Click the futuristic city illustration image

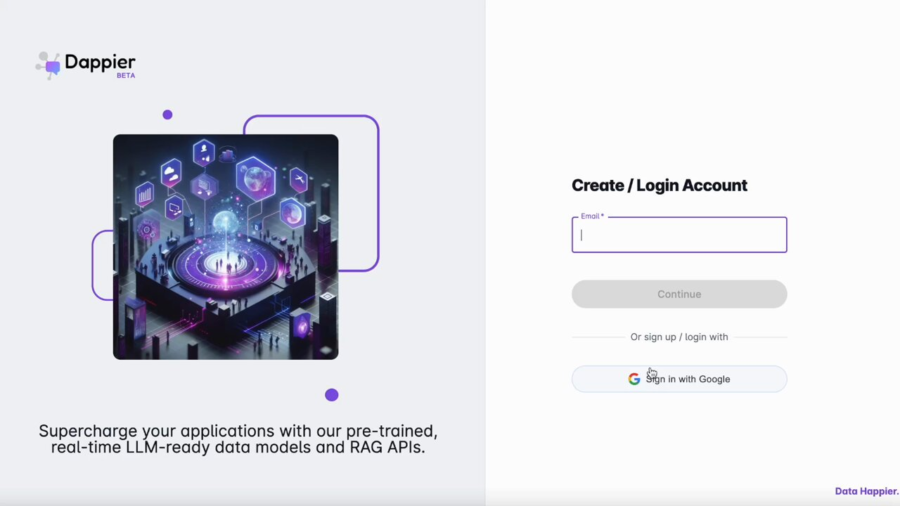[226, 247]
